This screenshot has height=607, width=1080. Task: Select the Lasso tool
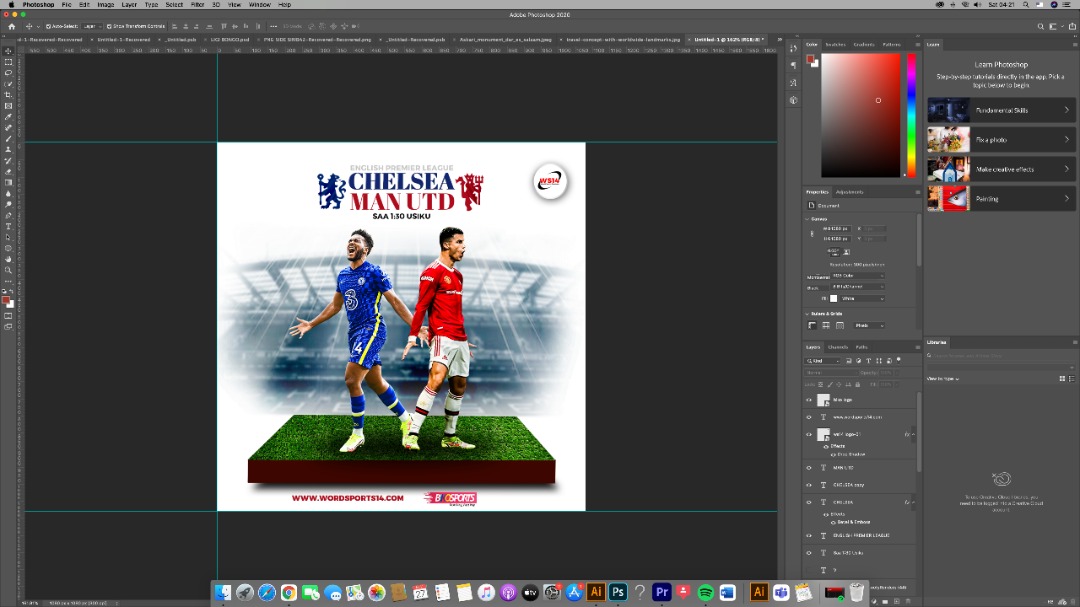tap(8, 73)
